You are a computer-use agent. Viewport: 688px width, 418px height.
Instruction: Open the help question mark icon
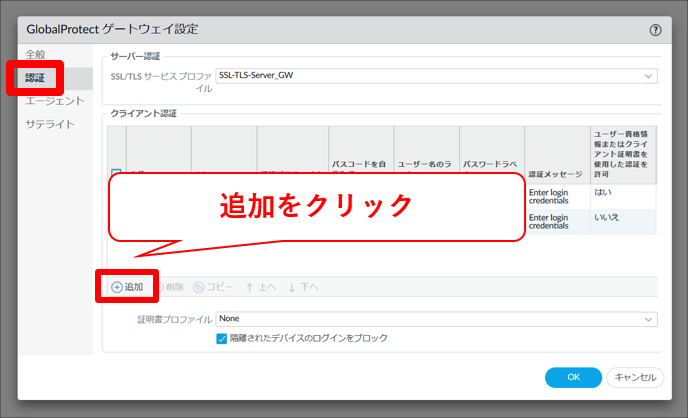click(x=655, y=30)
